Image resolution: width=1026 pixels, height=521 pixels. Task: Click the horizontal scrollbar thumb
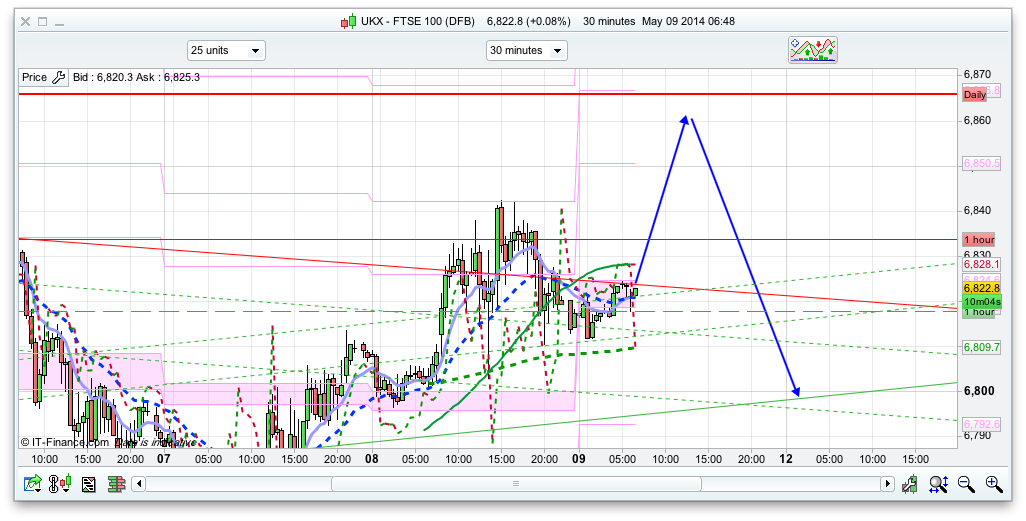coord(515,484)
